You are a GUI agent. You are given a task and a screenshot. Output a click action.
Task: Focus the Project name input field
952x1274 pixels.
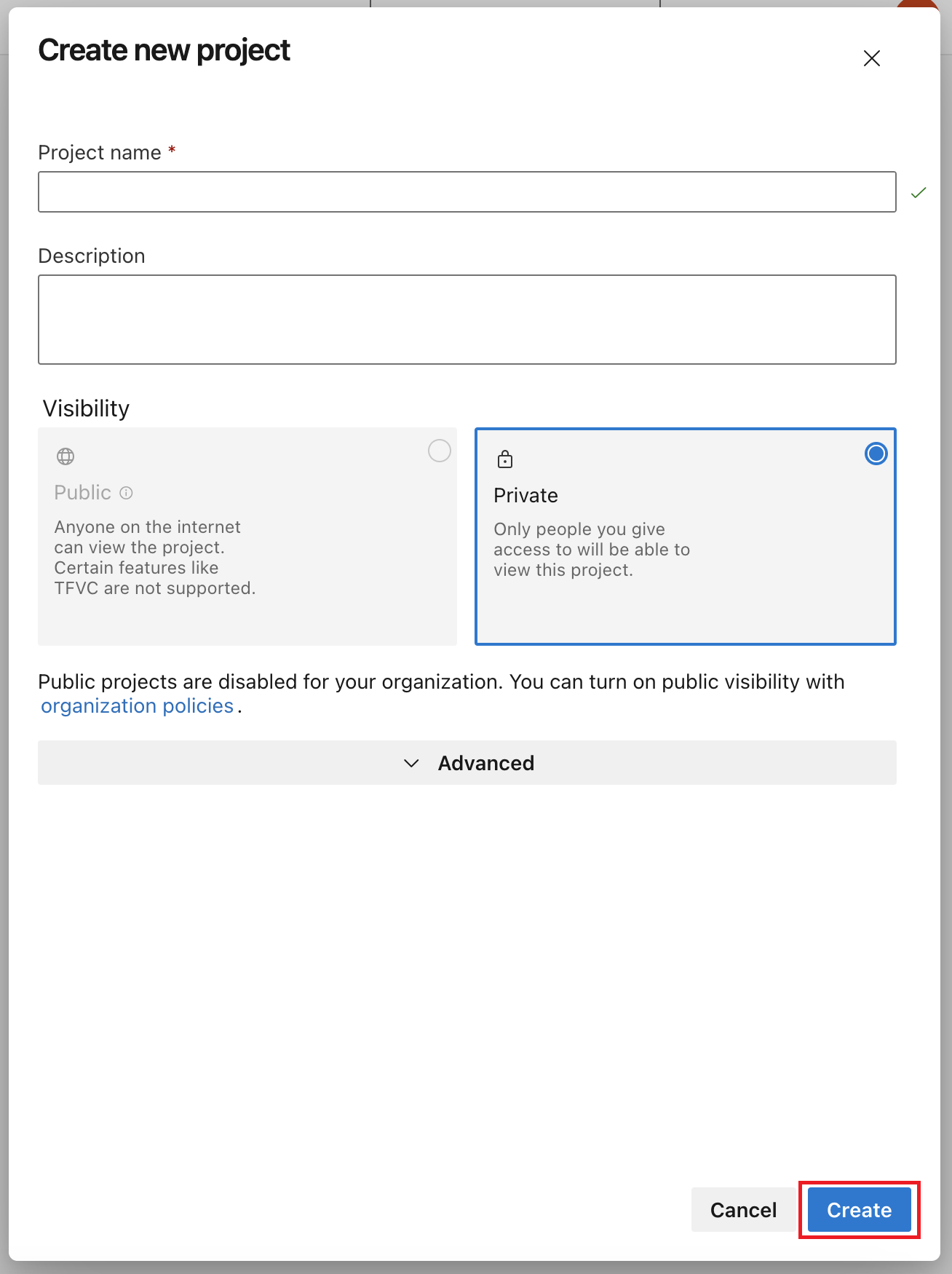467,192
